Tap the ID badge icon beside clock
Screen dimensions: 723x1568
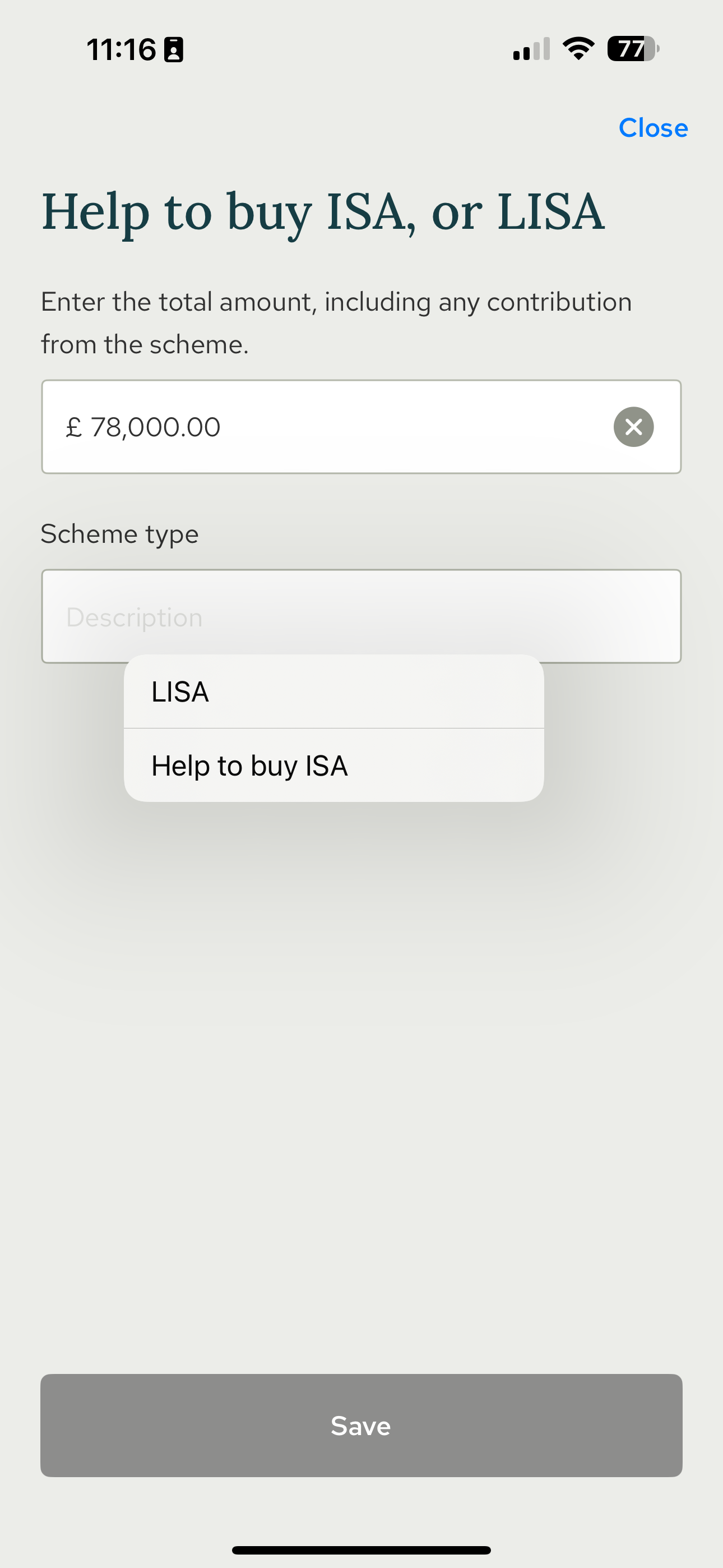[173, 49]
